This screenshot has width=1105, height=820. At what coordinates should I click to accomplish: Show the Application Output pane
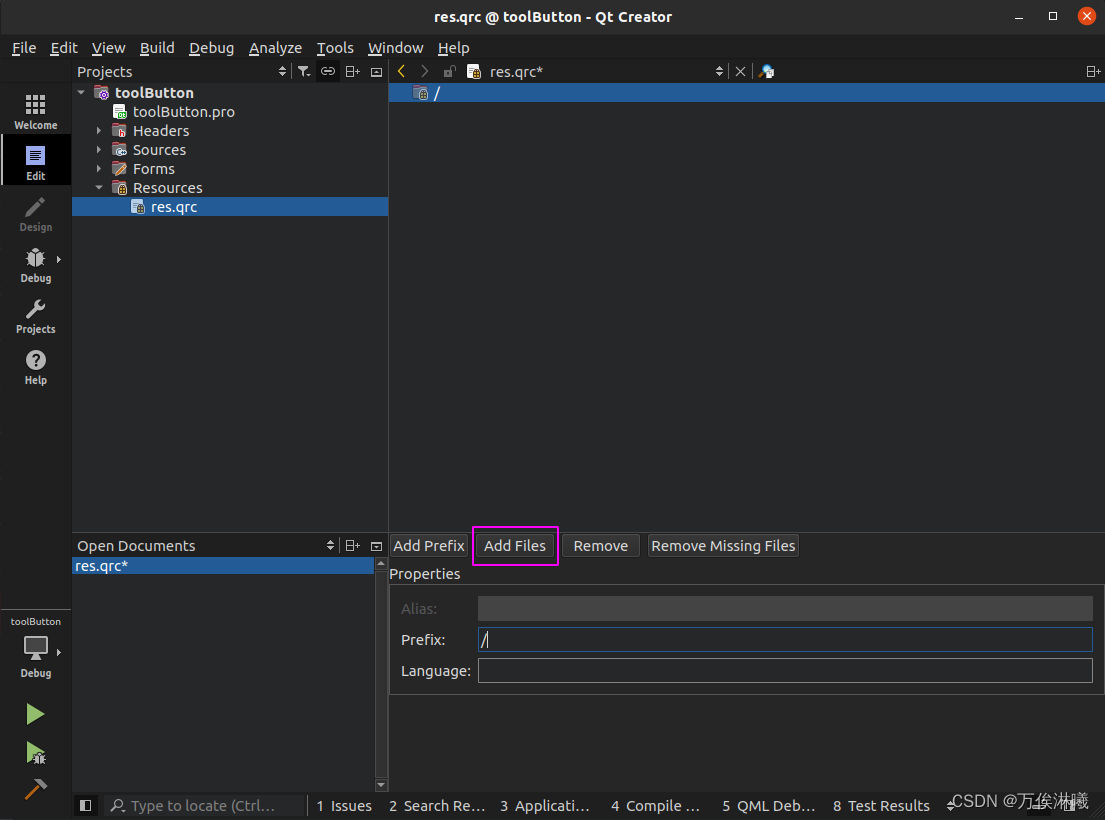click(545, 805)
